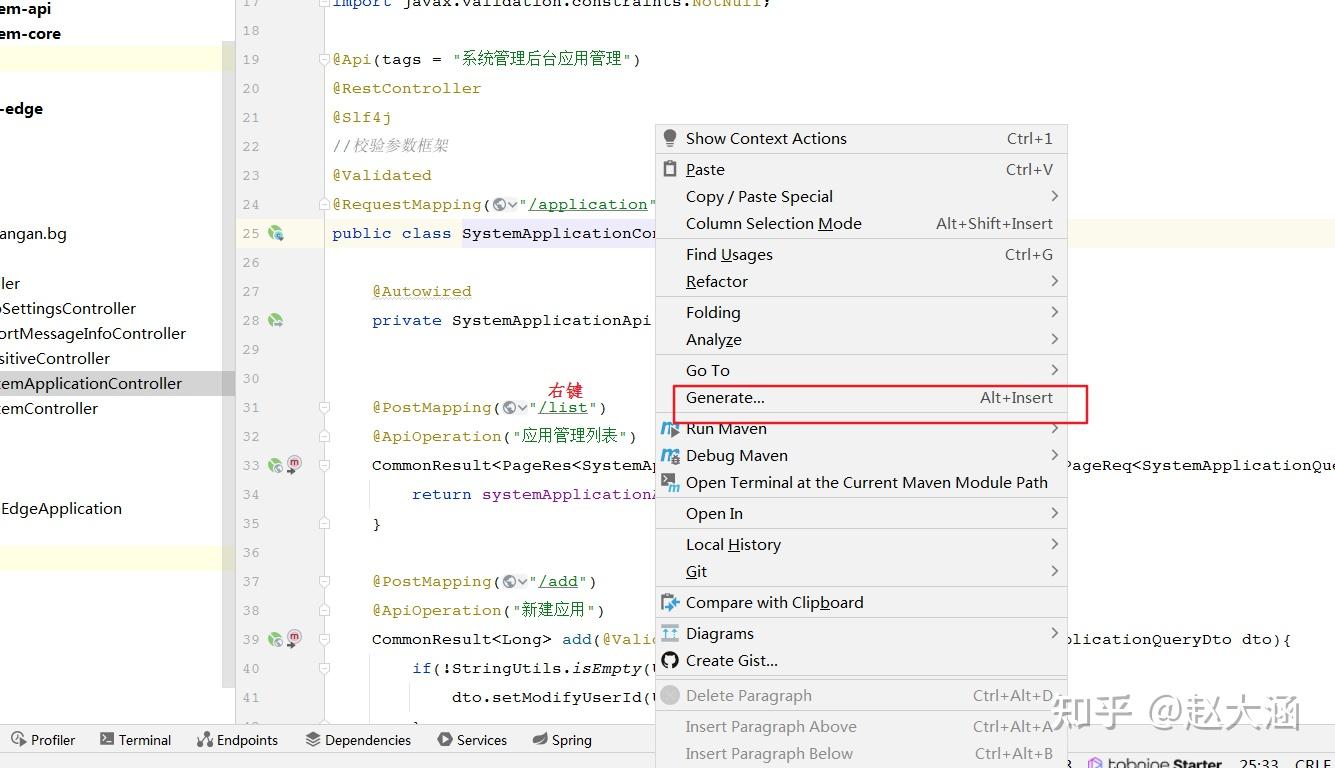Open the Dependencies tool window
This screenshot has height=768, width=1335.
coord(358,740)
